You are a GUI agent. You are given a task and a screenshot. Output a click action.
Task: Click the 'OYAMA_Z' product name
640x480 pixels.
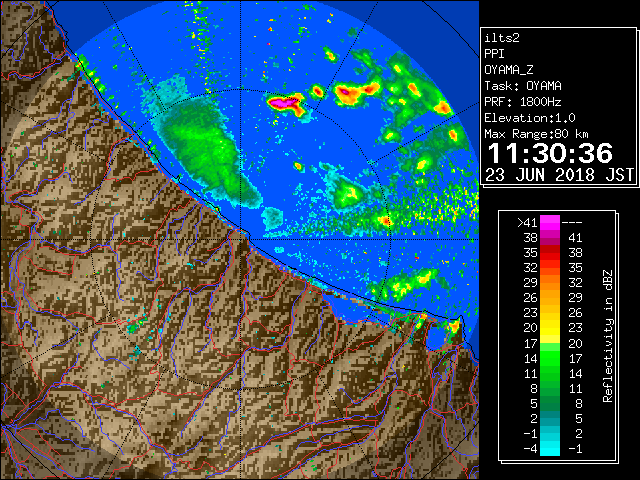coord(509,70)
